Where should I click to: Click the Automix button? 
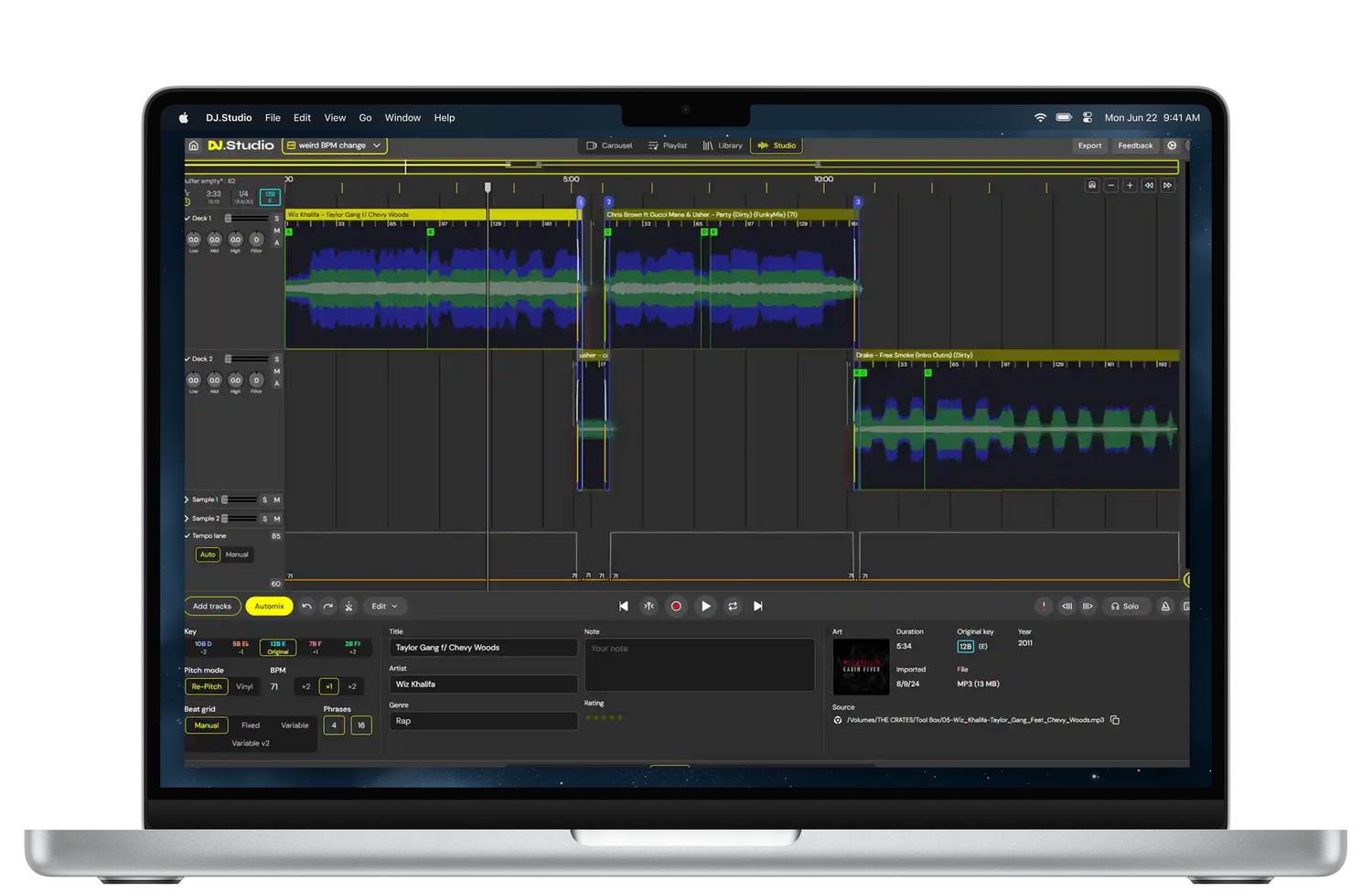coord(269,607)
